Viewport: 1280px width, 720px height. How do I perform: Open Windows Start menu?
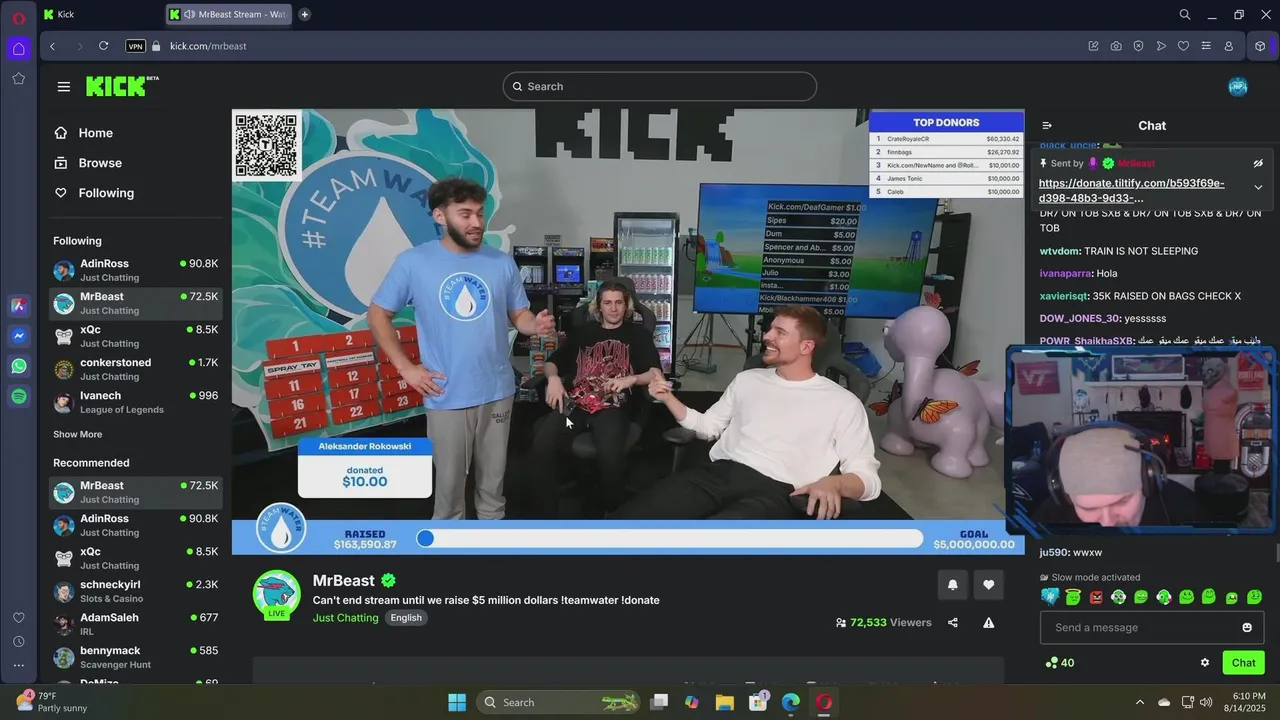point(457,702)
